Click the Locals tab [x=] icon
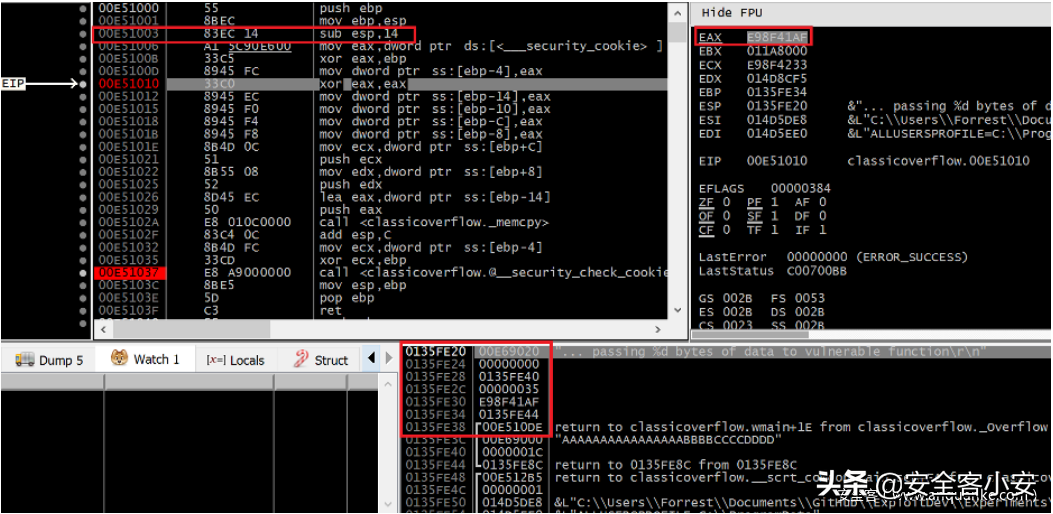The image size is (1053, 514). pyautogui.click(x=215, y=360)
